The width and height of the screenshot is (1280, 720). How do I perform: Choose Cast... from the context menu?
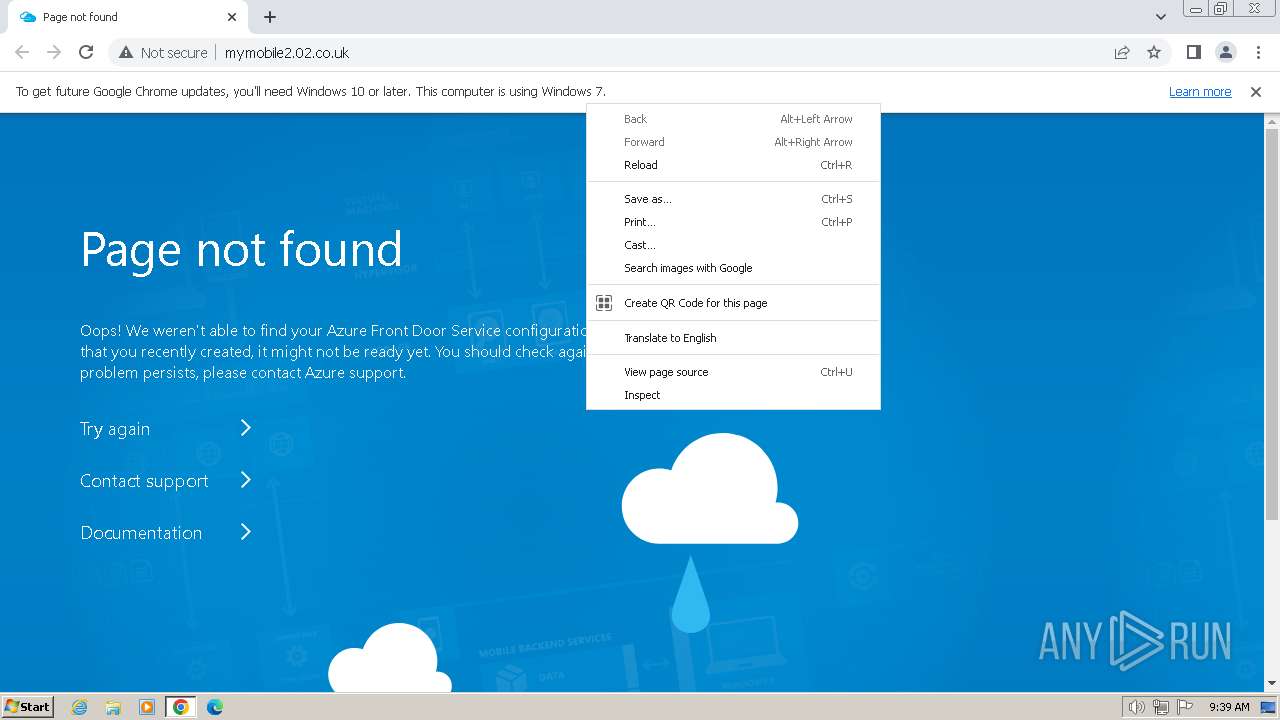coord(733,245)
